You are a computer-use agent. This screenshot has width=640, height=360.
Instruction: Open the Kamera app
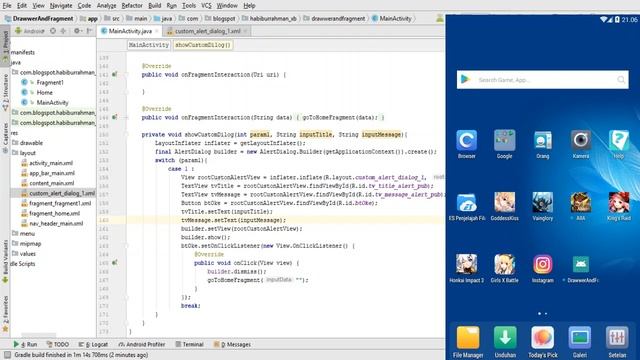click(x=580, y=140)
